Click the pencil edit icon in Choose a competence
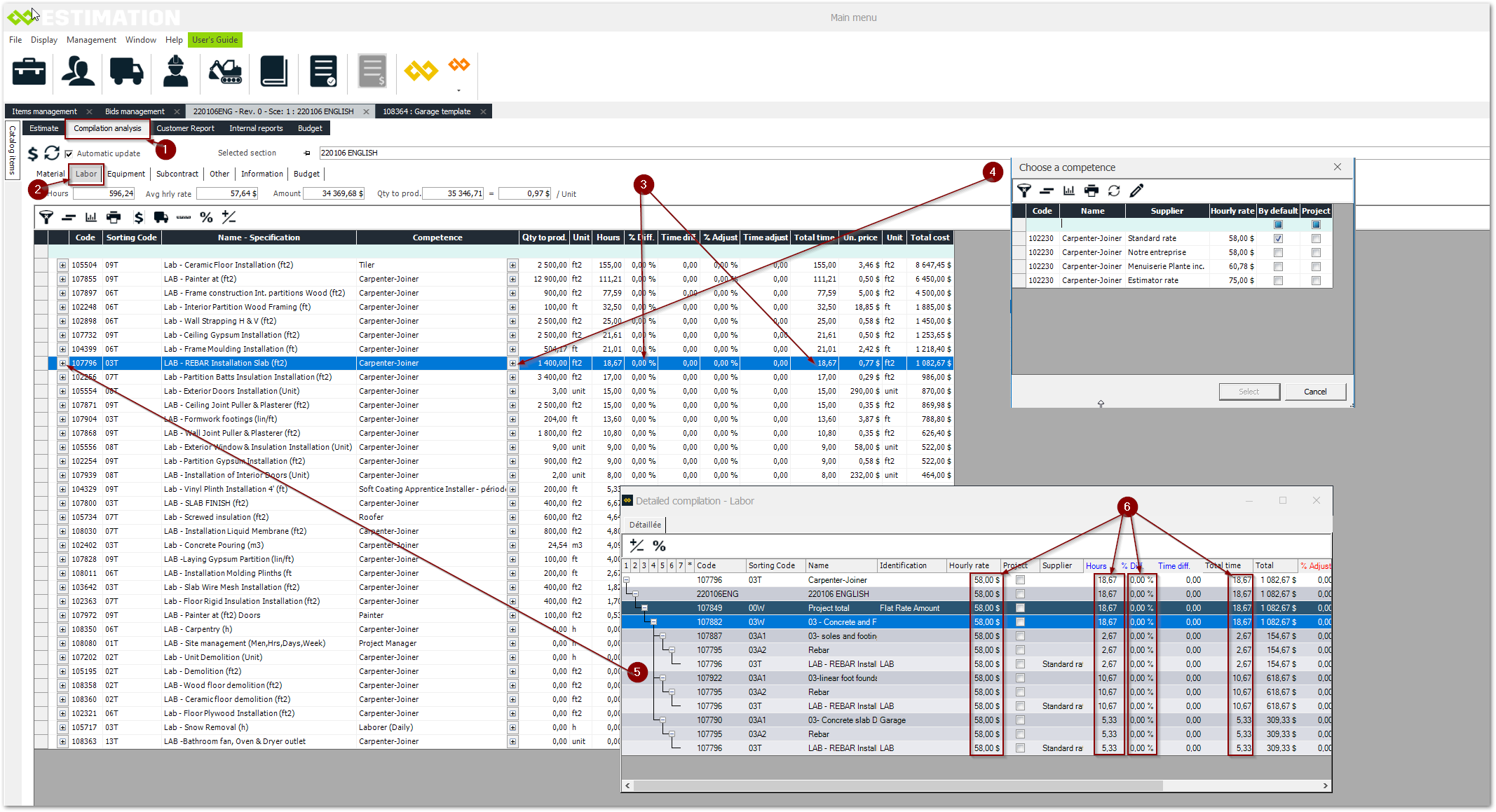Image resolution: width=1496 pixels, height=812 pixels. click(x=1137, y=191)
